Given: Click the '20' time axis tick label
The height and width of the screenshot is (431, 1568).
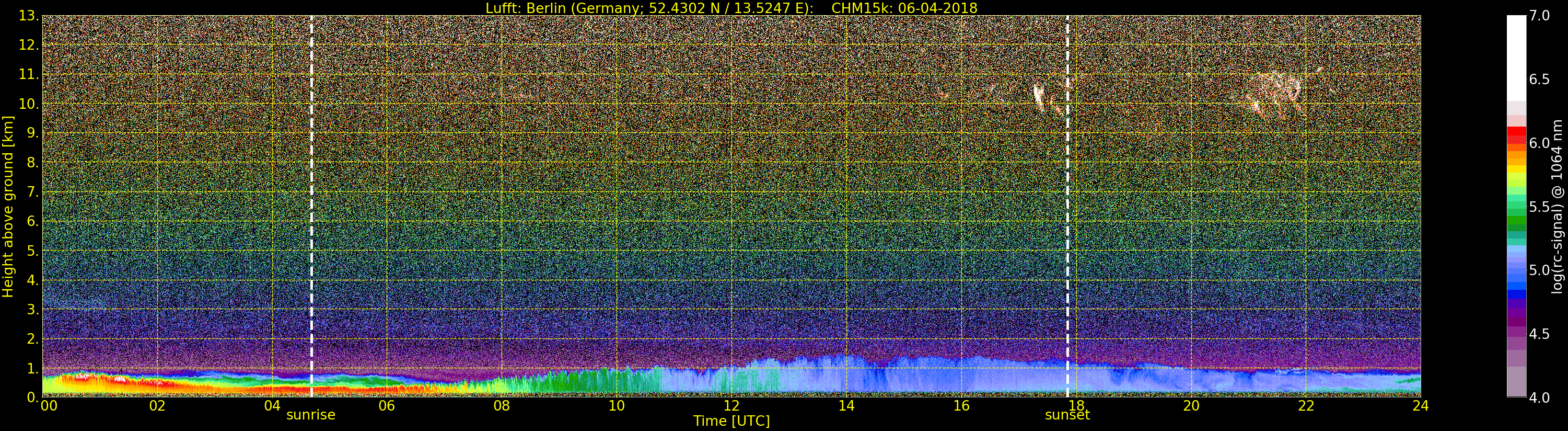Looking at the screenshot, I should (1191, 406).
